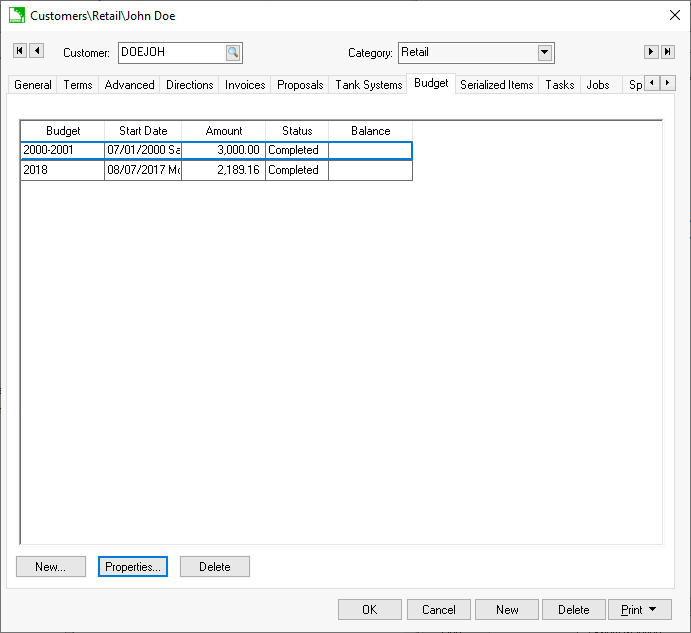This screenshot has width=691, height=633.
Task: Select the 2018 budget row
Action: click(x=62, y=171)
